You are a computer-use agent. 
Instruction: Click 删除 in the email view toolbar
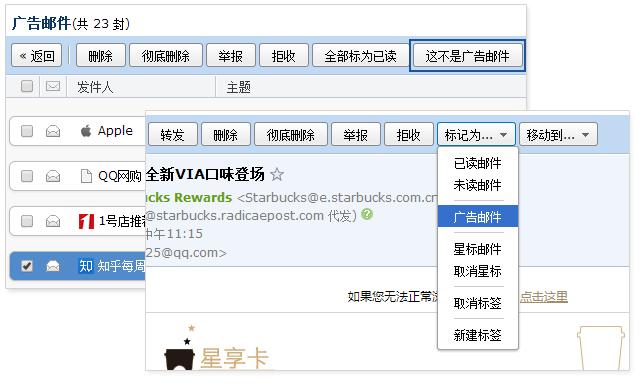(x=226, y=134)
